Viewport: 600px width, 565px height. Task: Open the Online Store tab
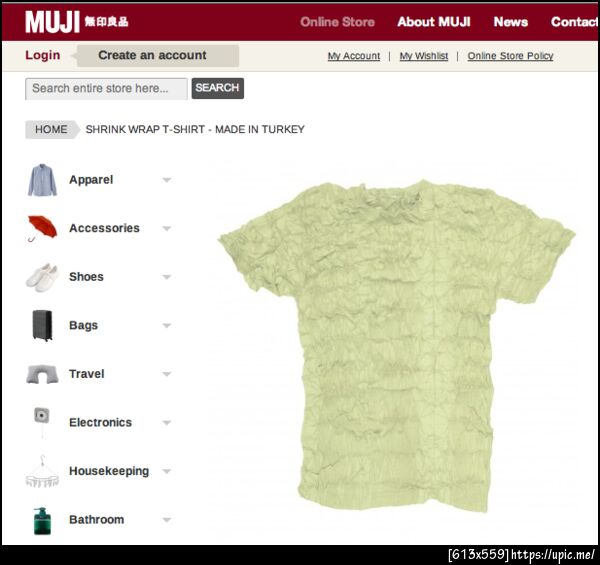[337, 22]
